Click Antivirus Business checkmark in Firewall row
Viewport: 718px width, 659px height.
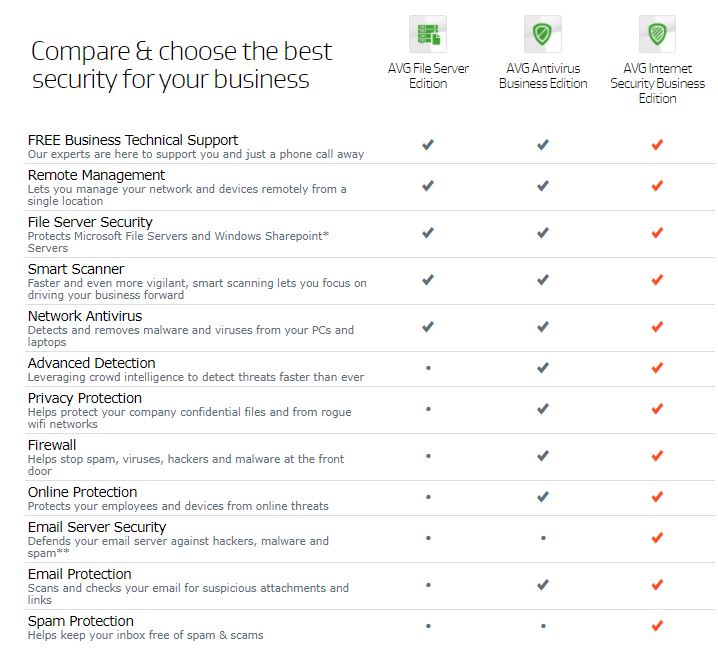click(x=543, y=456)
